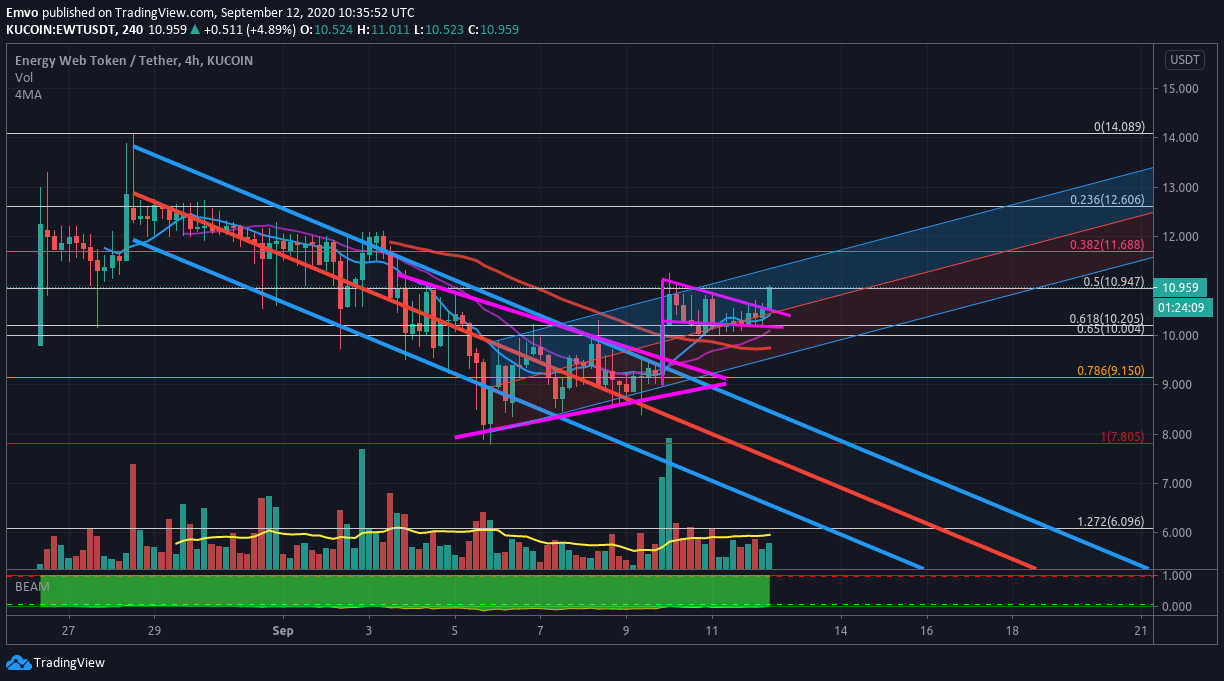The height and width of the screenshot is (681, 1224).
Task: Select the Fibonacci label 0.65(10.004)
Action: tap(1110, 328)
